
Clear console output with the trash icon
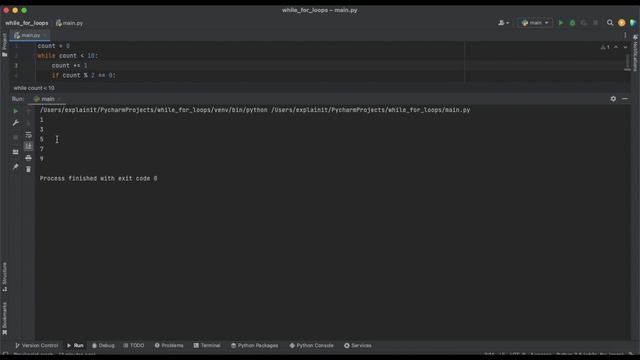(x=28, y=169)
